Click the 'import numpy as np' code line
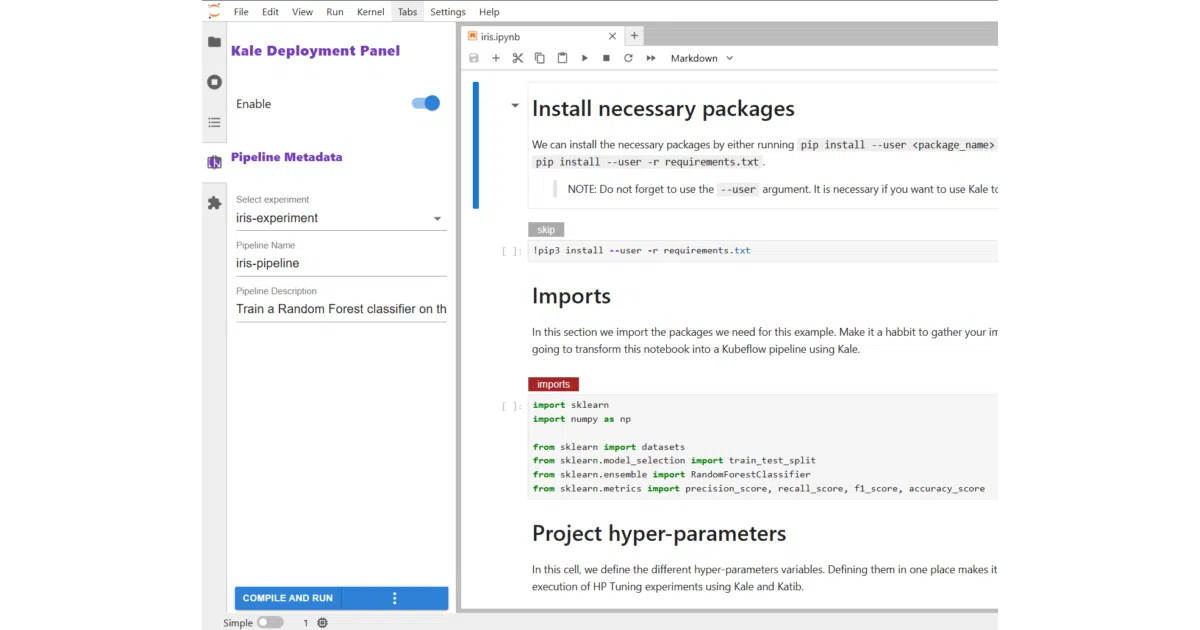Viewport: 1200px width, 630px height. pos(581,419)
